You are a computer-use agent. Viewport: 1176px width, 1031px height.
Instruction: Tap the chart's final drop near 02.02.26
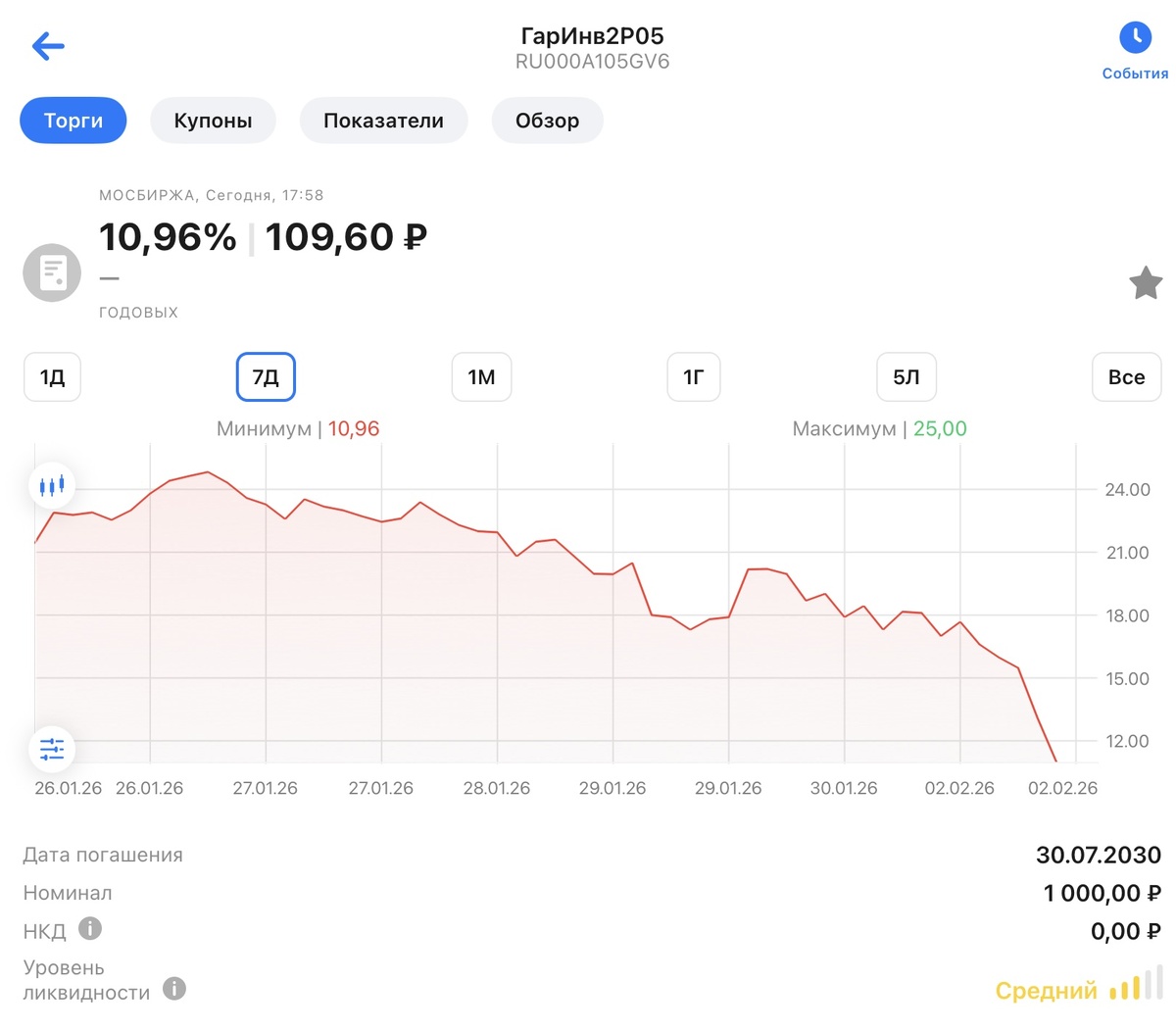[1039, 717]
